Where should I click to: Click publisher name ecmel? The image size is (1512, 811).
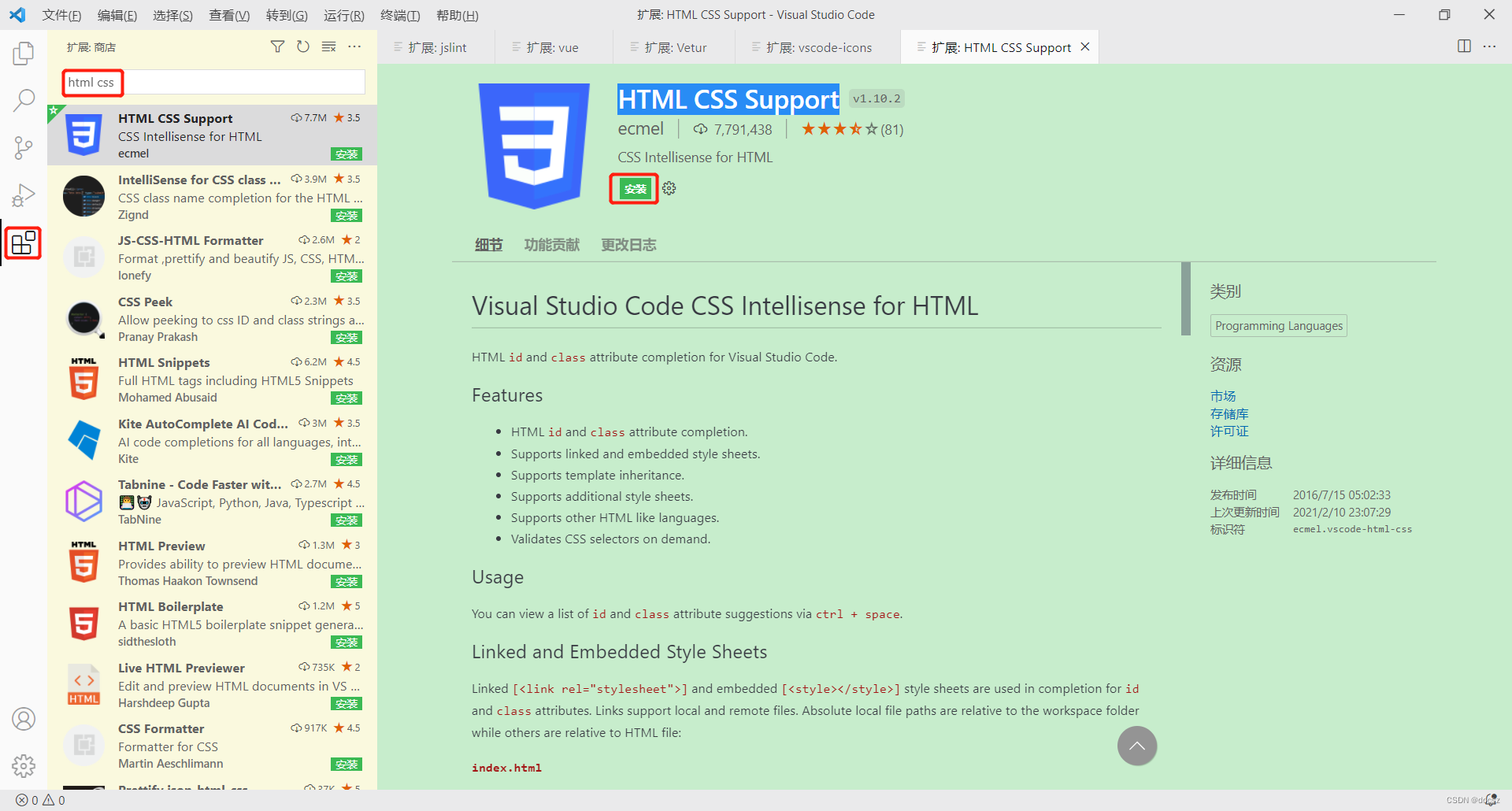640,129
